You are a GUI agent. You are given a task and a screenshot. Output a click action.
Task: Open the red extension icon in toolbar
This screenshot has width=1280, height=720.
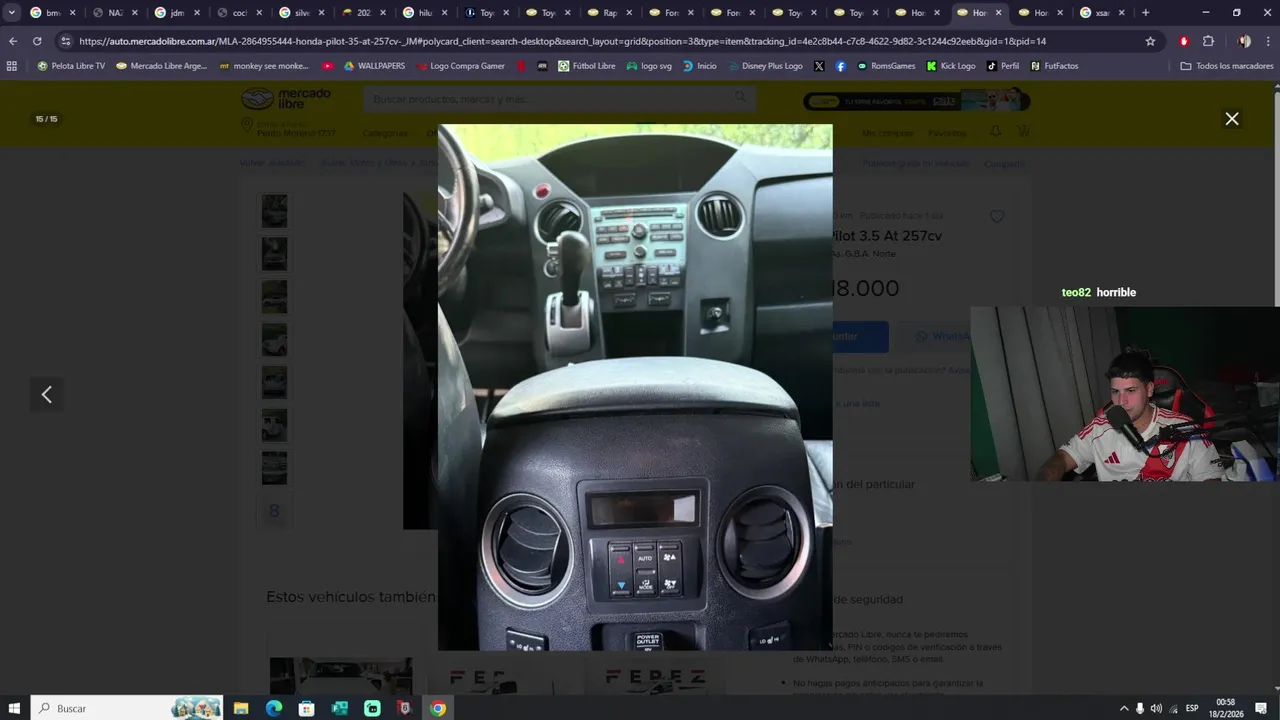pos(1184,41)
